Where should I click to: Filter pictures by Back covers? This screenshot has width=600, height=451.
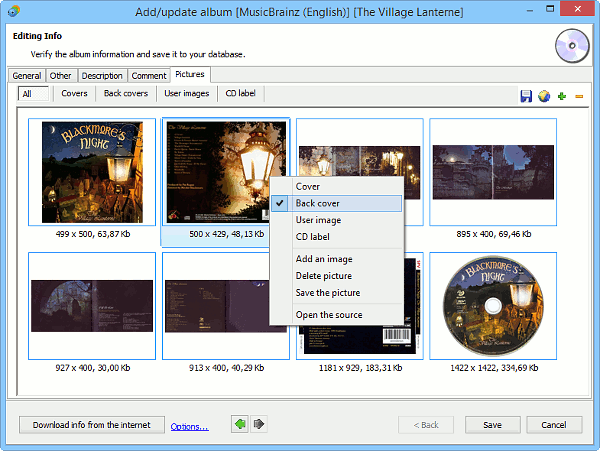point(126,93)
